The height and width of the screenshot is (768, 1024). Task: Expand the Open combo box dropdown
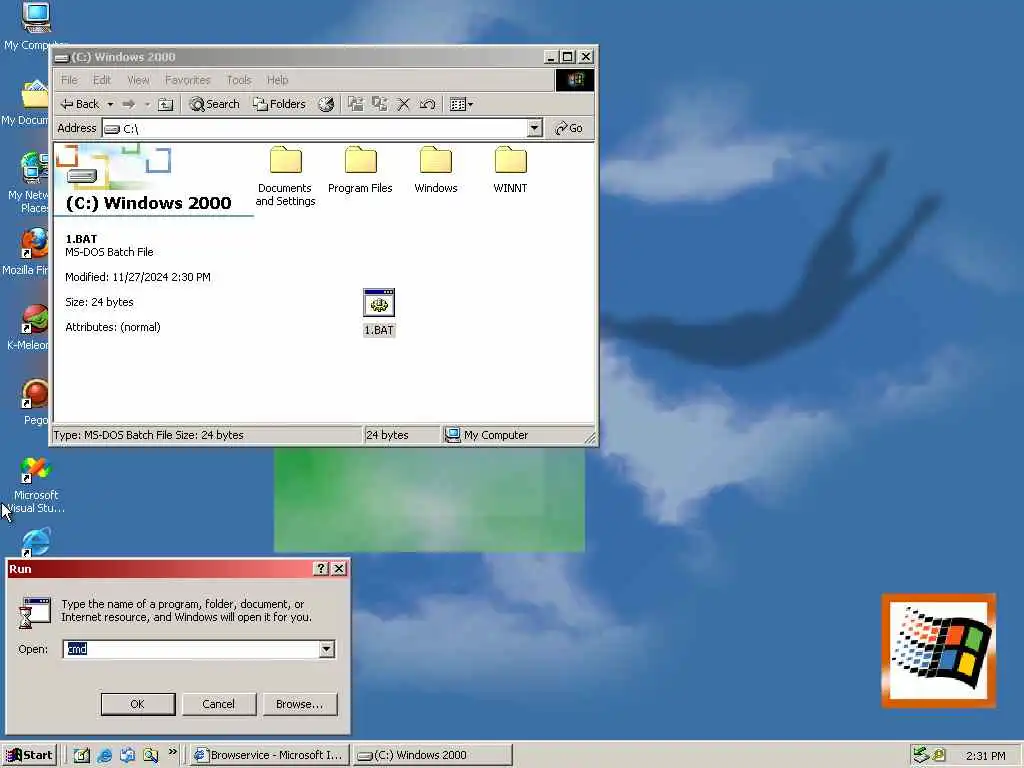327,648
